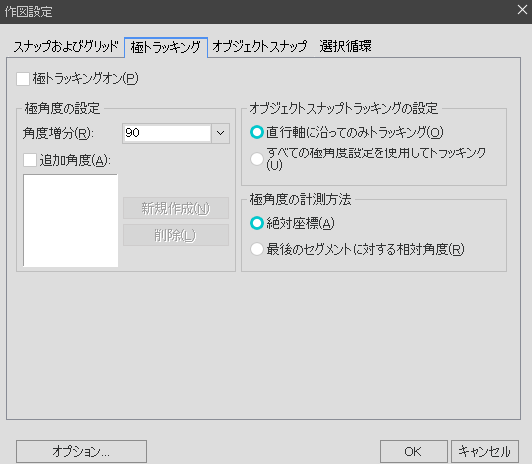Click the キャンセル button
The image size is (532, 464).
tap(485, 451)
